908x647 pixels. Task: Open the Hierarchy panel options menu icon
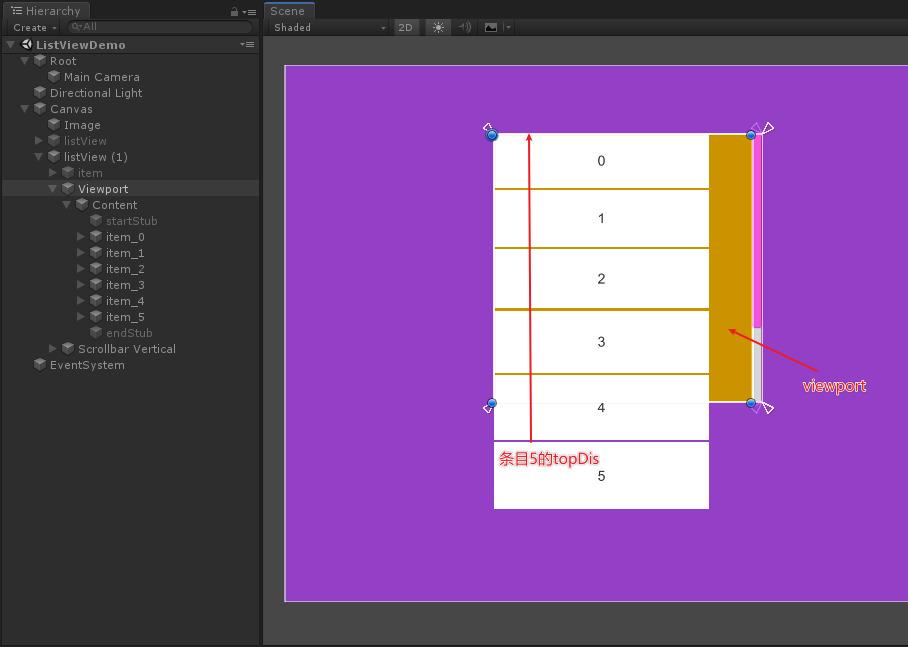247,11
